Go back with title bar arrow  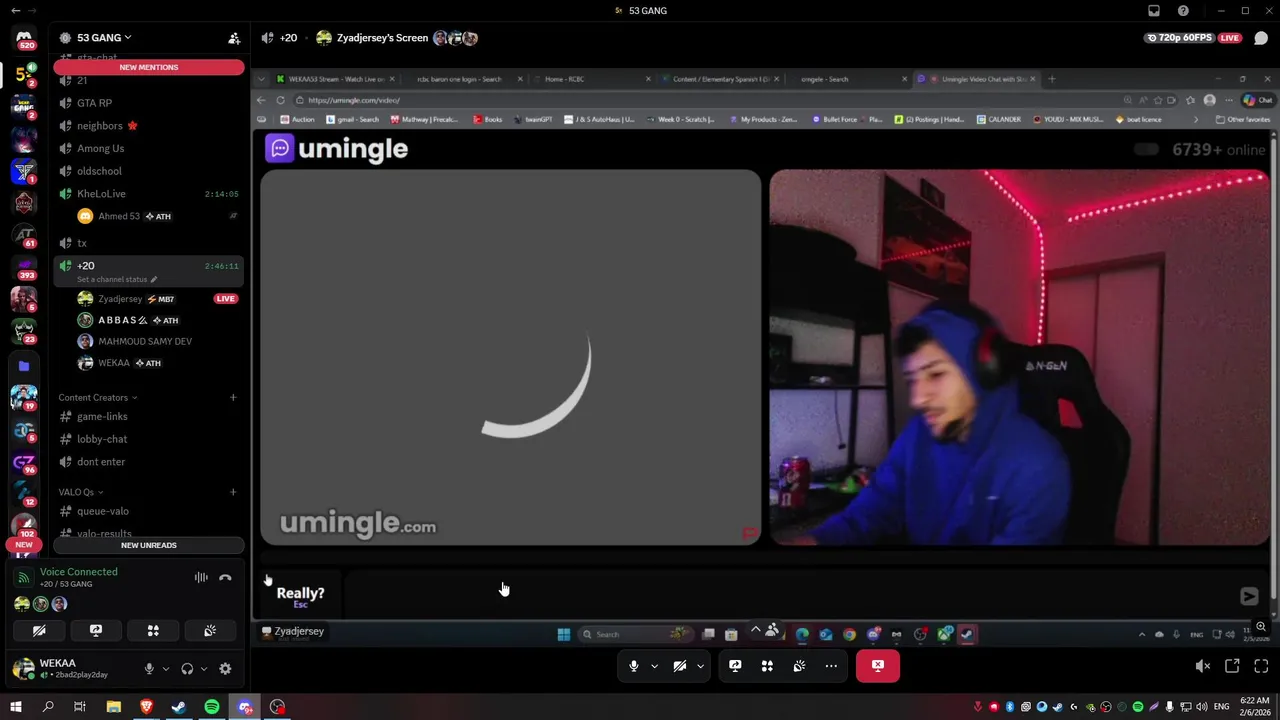(x=15, y=11)
